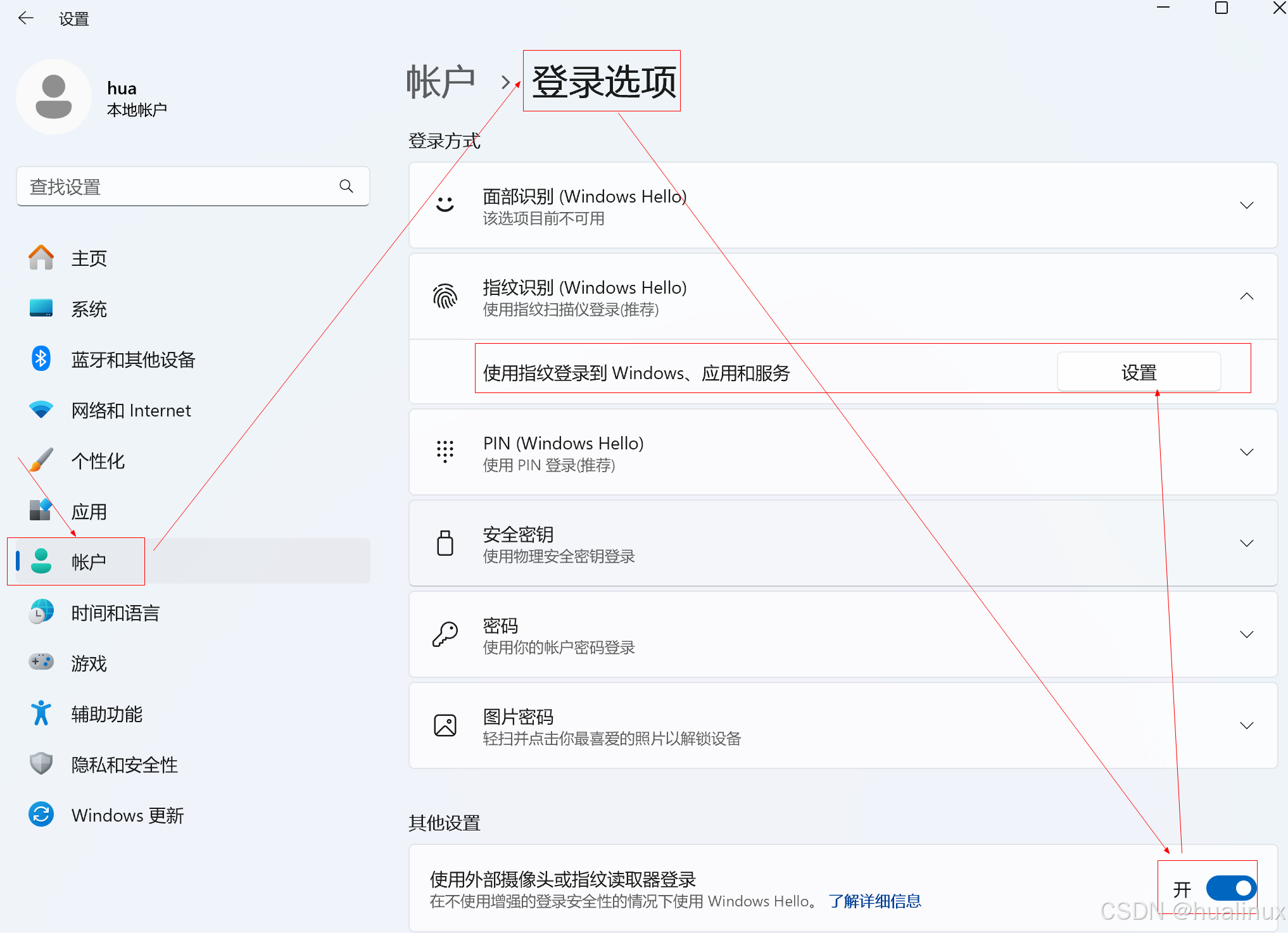Image resolution: width=1288 pixels, height=933 pixels.
Task: Expand the 面部识别 (Windows Hello) section
Action: 1246,205
